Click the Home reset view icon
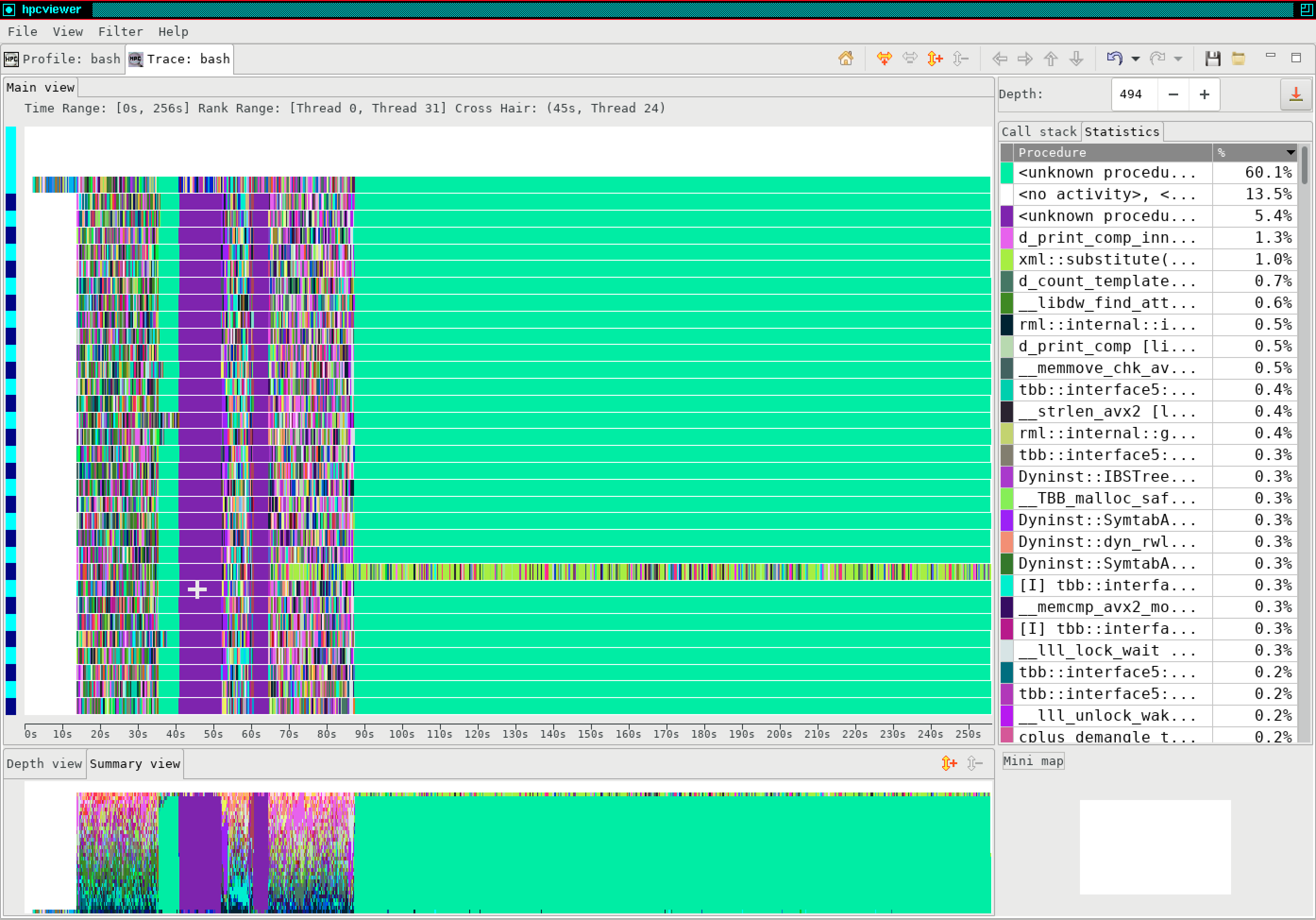The width and height of the screenshot is (1316, 920). tap(845, 59)
